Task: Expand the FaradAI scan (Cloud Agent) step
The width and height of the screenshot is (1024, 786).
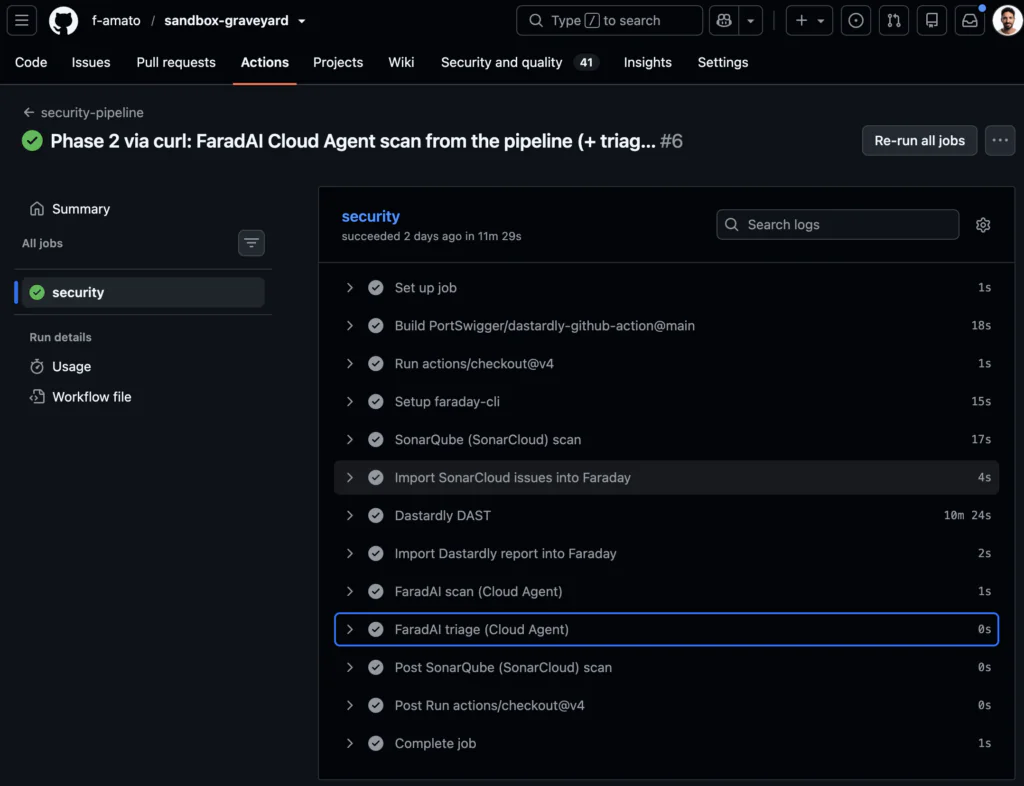Action: (x=666, y=591)
